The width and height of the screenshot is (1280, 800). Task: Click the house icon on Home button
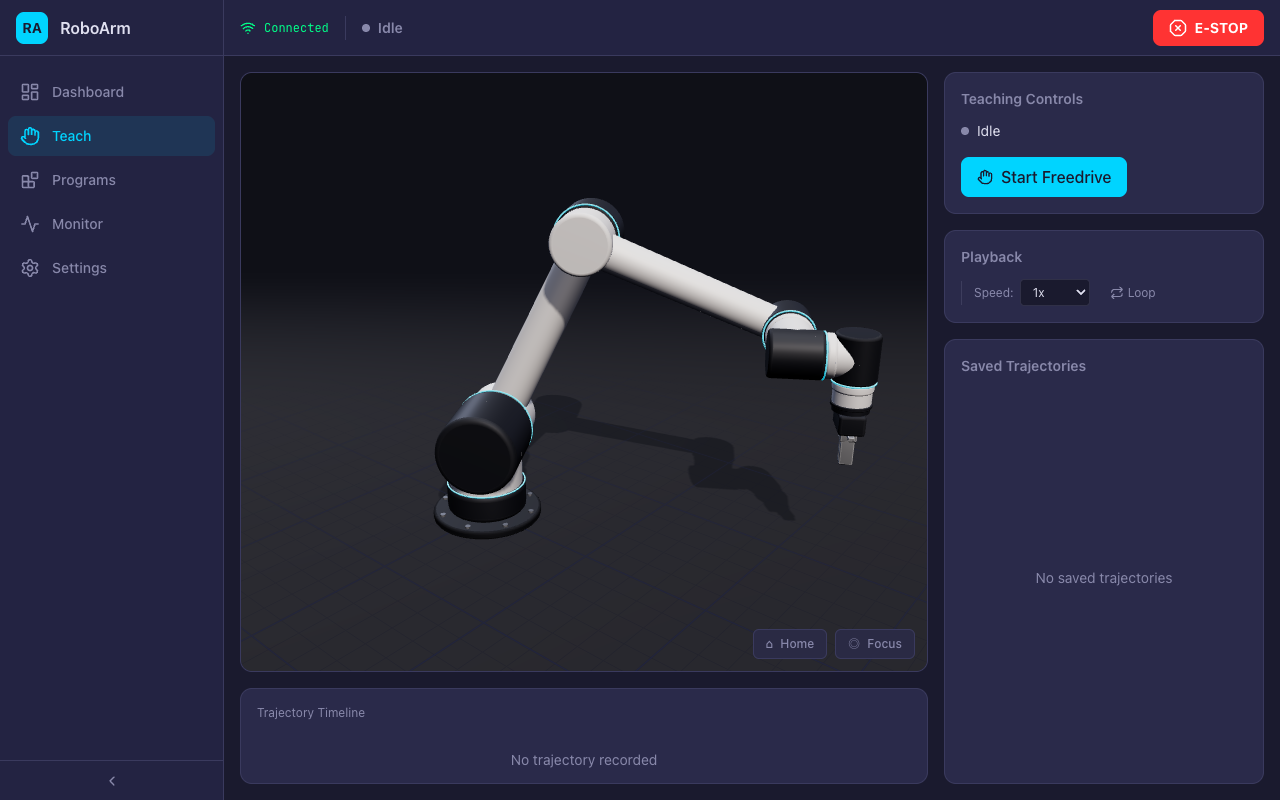769,644
